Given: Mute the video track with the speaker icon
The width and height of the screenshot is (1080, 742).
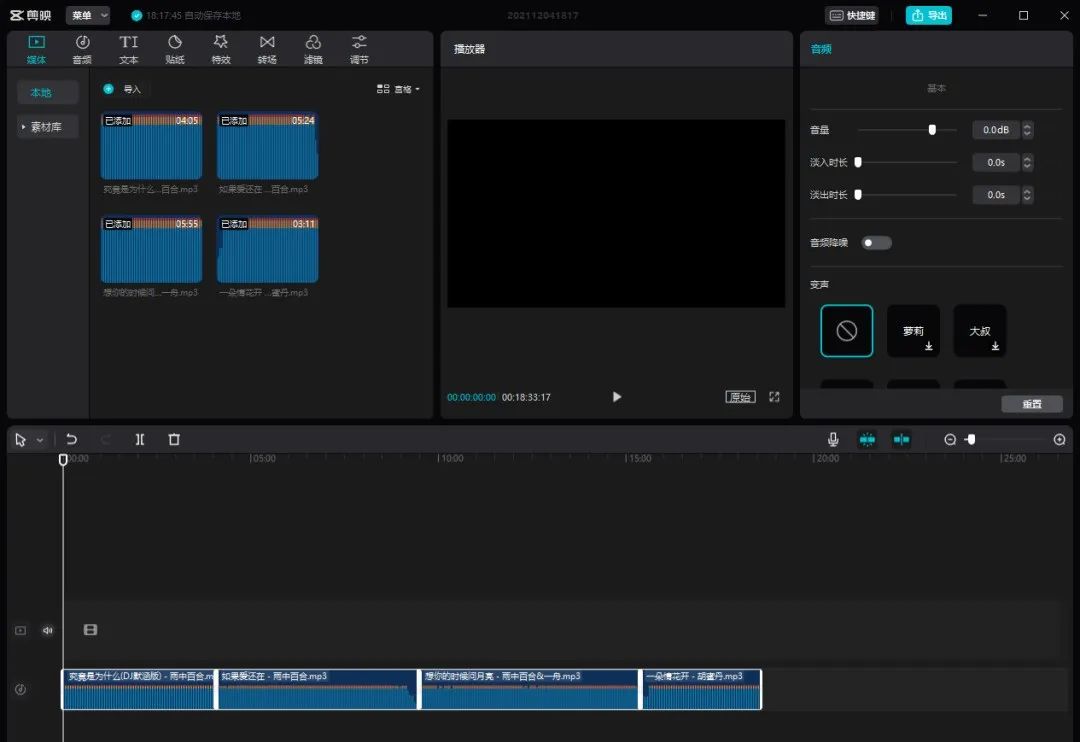Looking at the screenshot, I should pyautogui.click(x=47, y=630).
